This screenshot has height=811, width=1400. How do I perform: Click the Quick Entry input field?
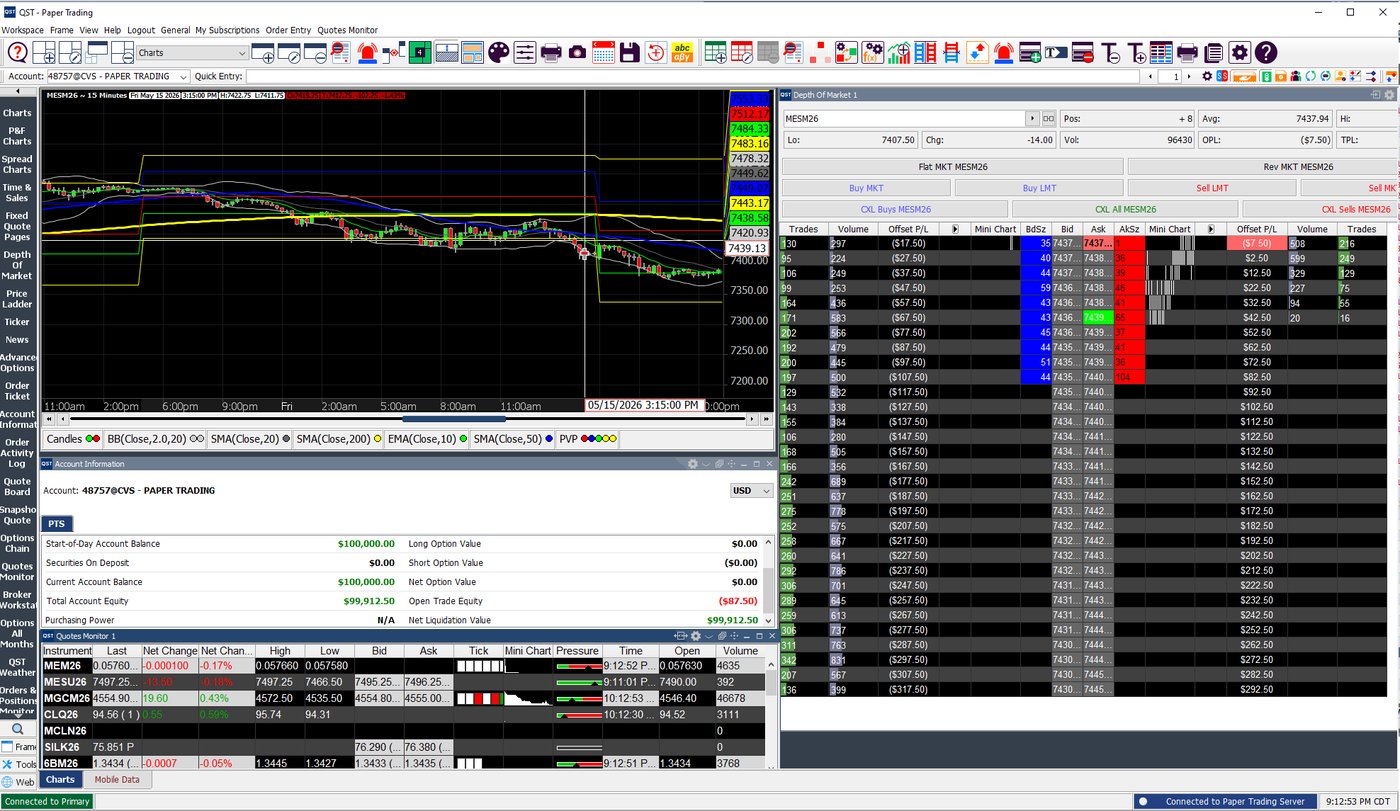tap(692, 76)
